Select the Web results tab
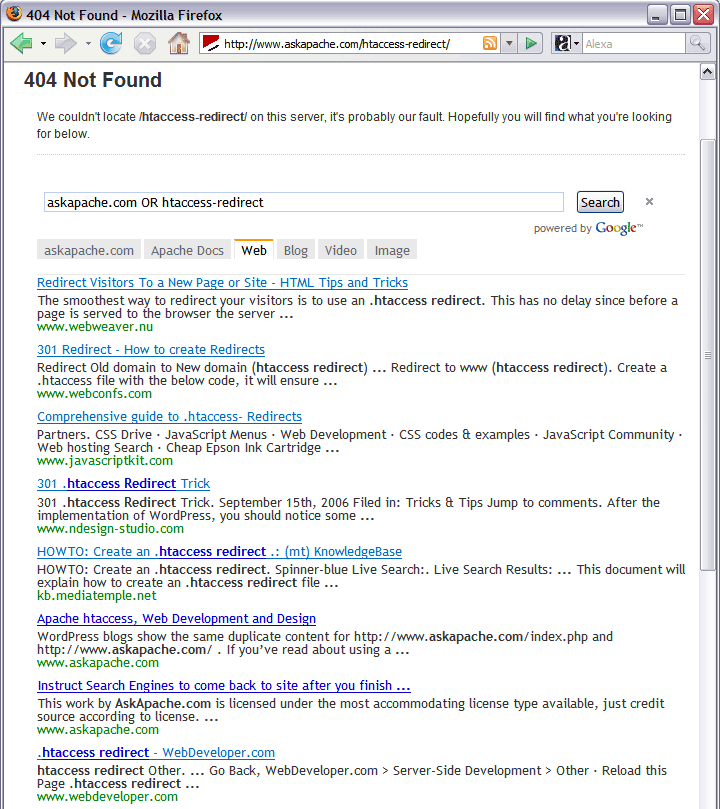The width and height of the screenshot is (720, 809). [x=254, y=250]
